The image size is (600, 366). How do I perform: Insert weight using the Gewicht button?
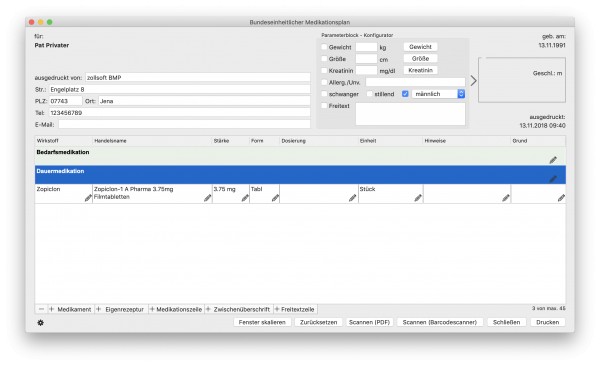coord(420,47)
